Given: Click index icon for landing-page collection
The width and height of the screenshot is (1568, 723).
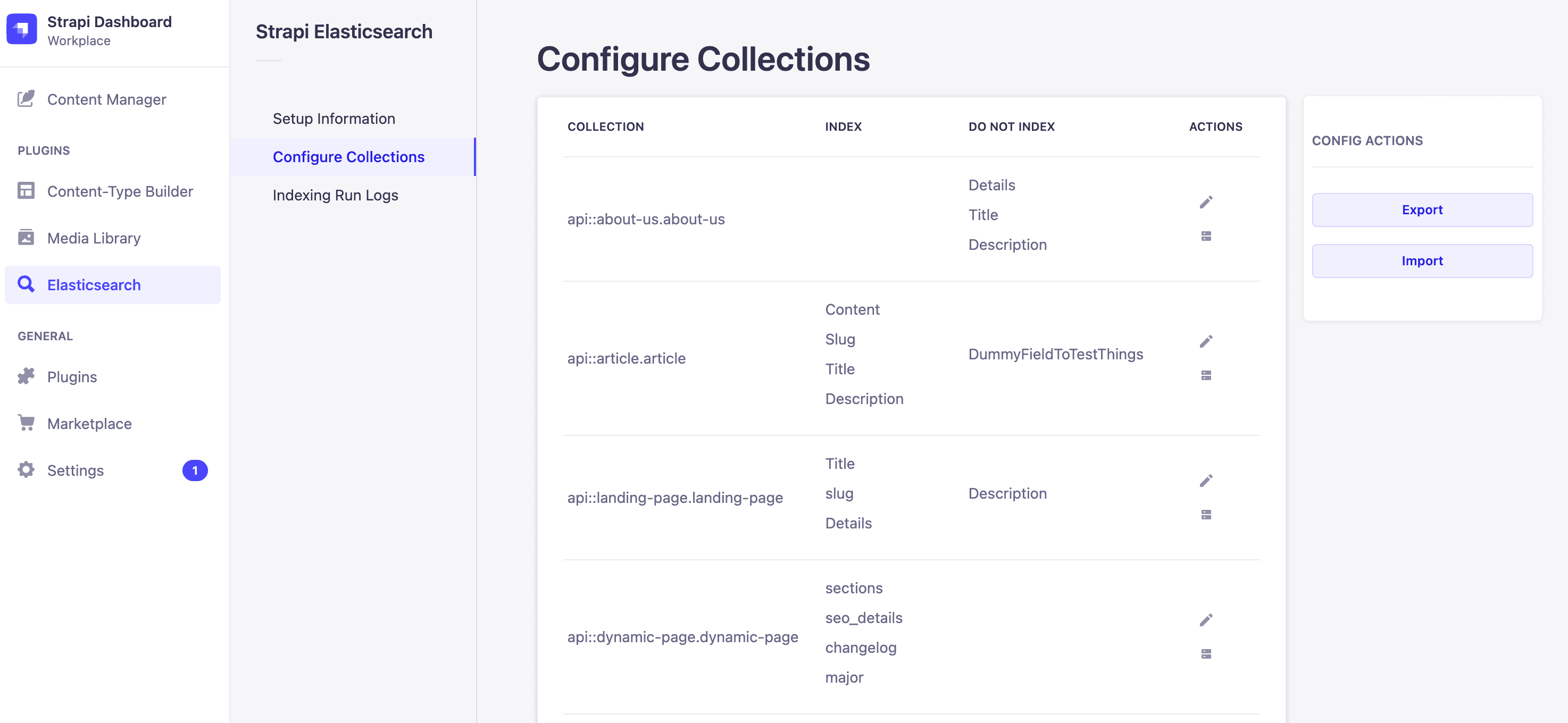Looking at the screenshot, I should (1206, 515).
